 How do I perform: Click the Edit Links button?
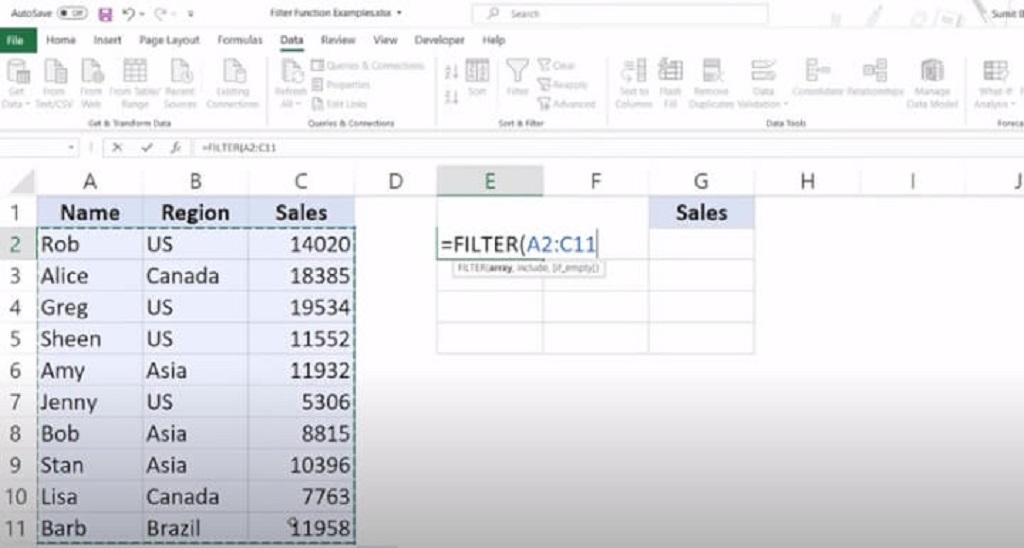click(340, 103)
